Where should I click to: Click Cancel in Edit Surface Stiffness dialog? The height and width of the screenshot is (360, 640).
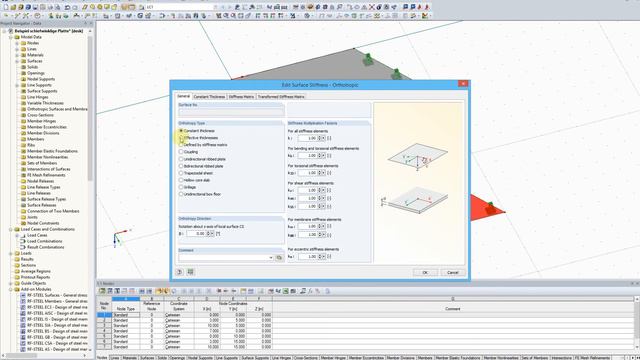(452, 272)
